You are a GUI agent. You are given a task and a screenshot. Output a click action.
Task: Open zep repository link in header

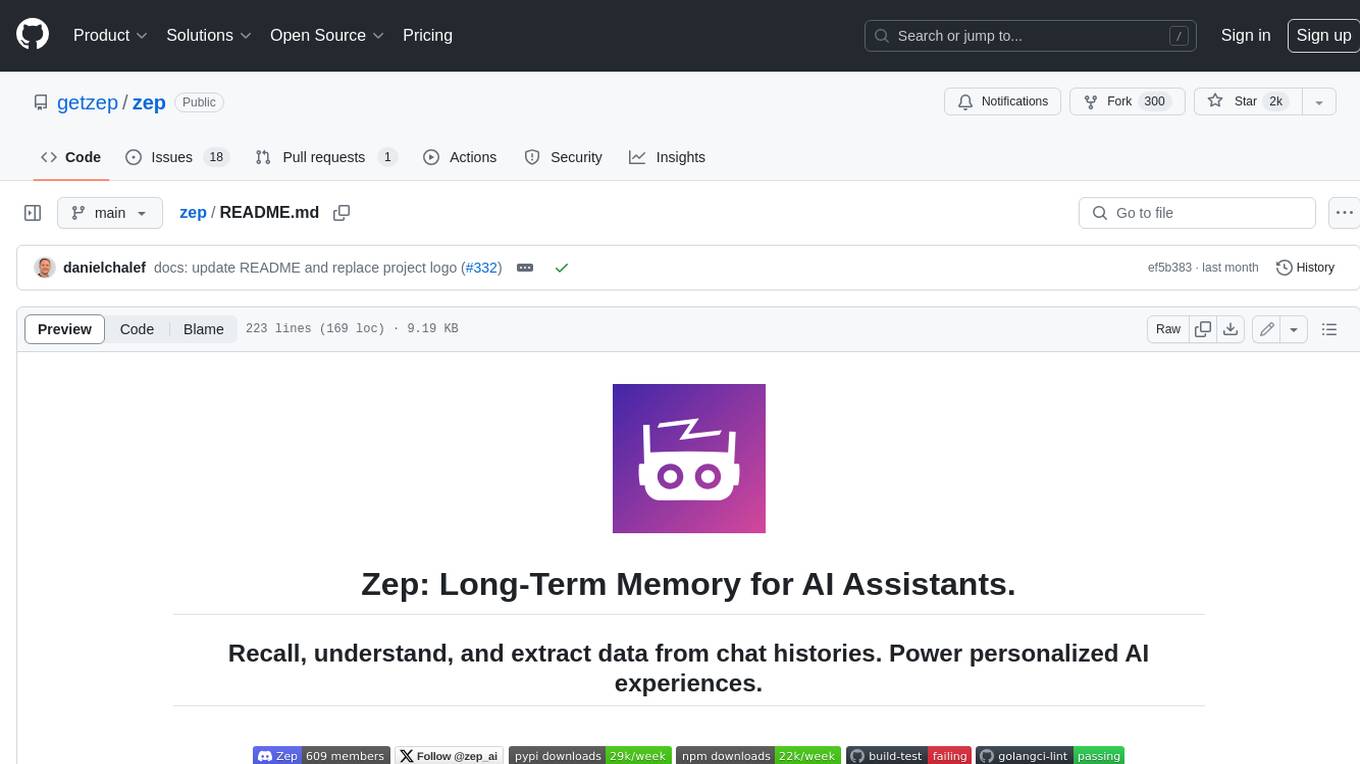click(x=149, y=102)
